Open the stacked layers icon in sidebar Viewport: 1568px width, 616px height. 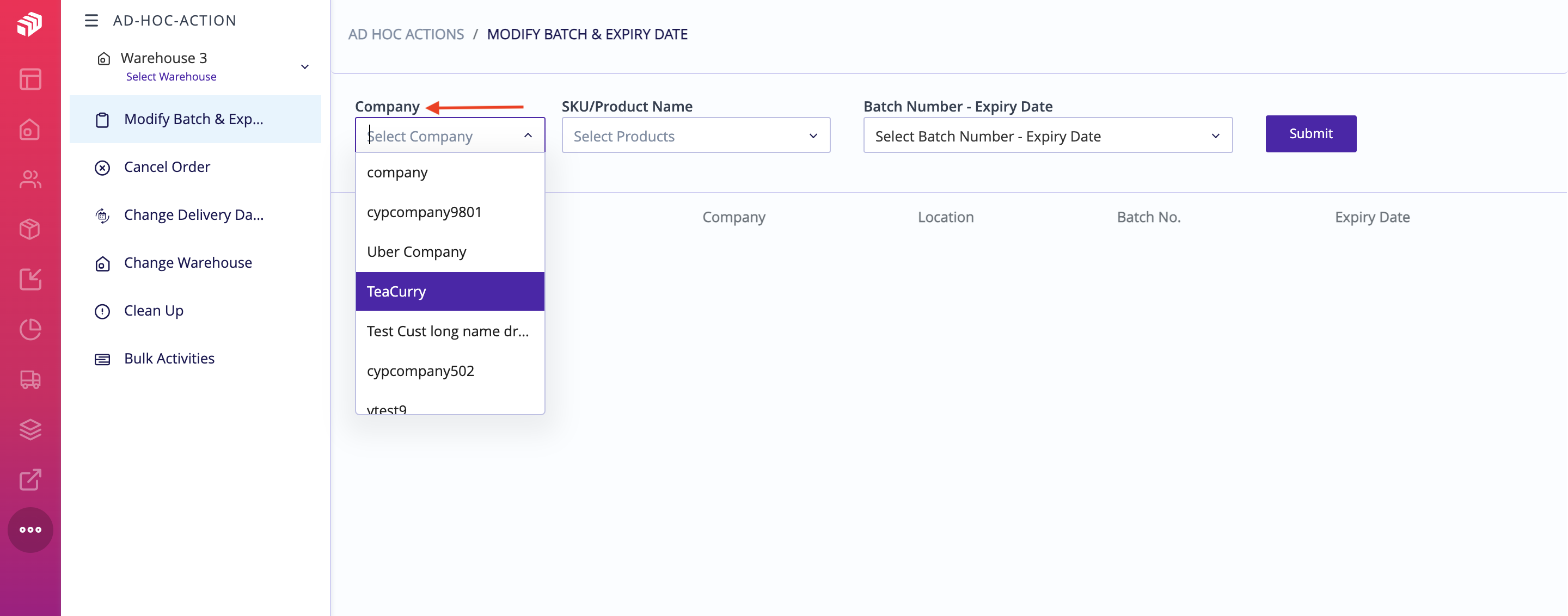click(x=30, y=429)
